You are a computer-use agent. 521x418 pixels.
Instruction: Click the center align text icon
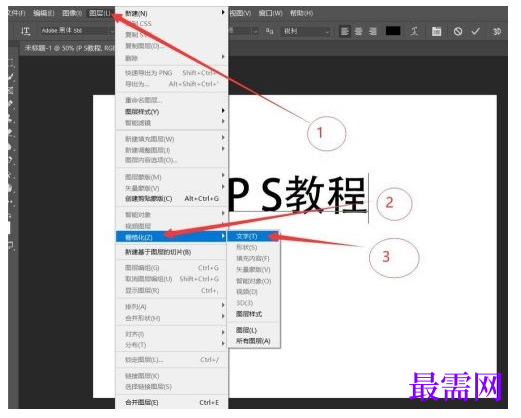tap(359, 31)
